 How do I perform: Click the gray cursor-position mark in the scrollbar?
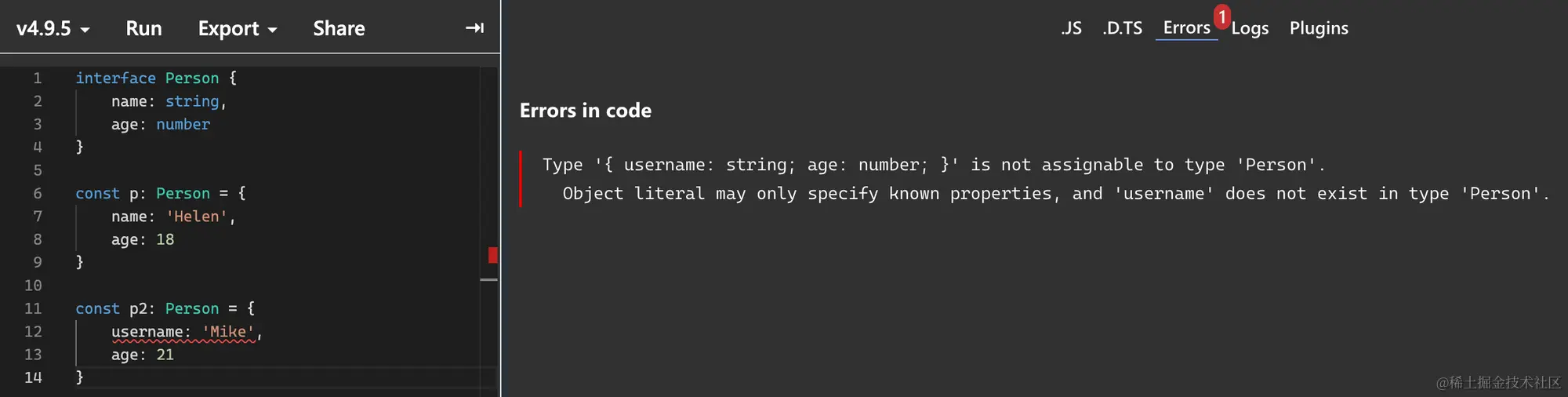488,279
